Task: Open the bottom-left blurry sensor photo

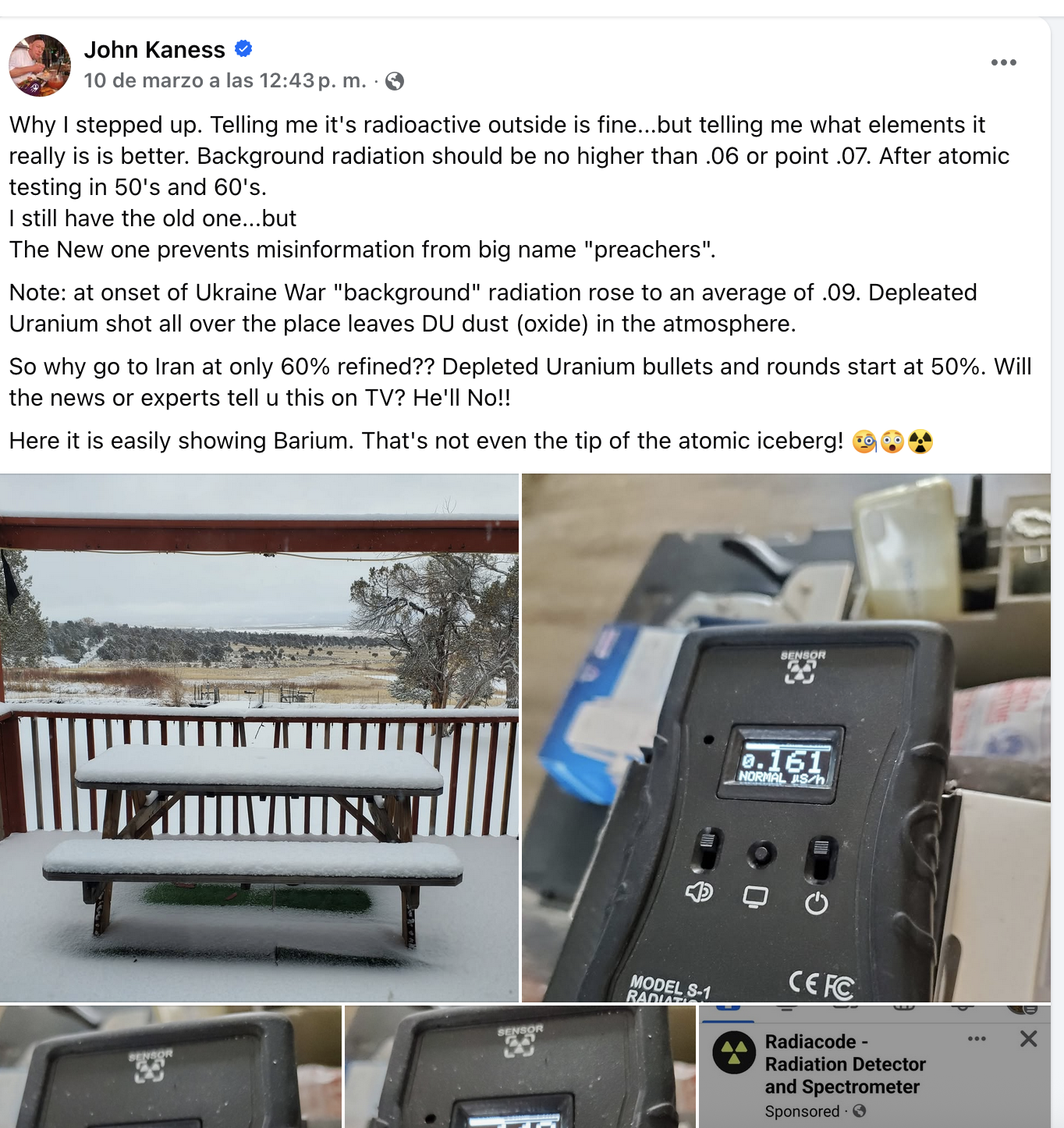Action: click(171, 1066)
